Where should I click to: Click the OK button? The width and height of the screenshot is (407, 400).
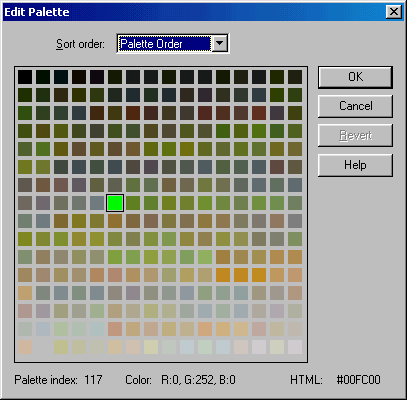[x=355, y=77]
